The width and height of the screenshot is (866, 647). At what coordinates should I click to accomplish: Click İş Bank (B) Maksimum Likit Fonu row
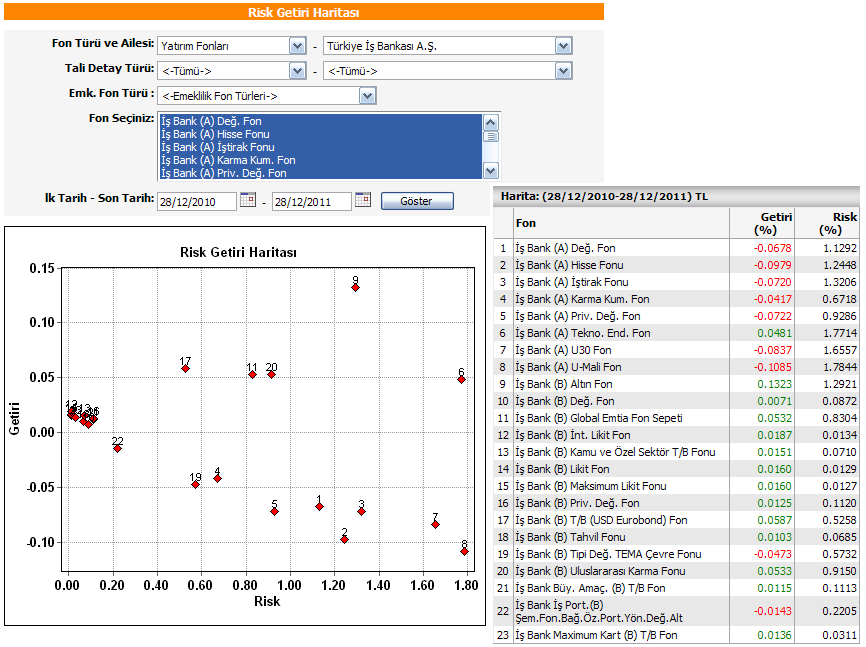[x=676, y=486]
